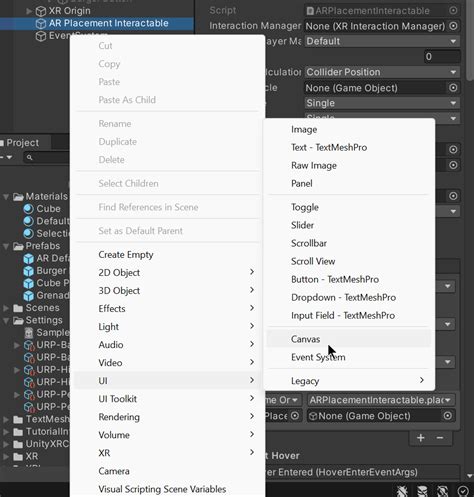This screenshot has width=474, height=497.
Task: Collapse the Materials folder
Action: tap(6, 197)
